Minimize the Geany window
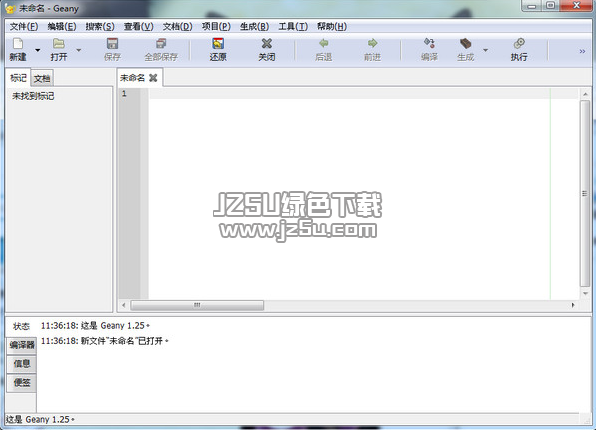The image size is (596, 430). coord(531,6)
